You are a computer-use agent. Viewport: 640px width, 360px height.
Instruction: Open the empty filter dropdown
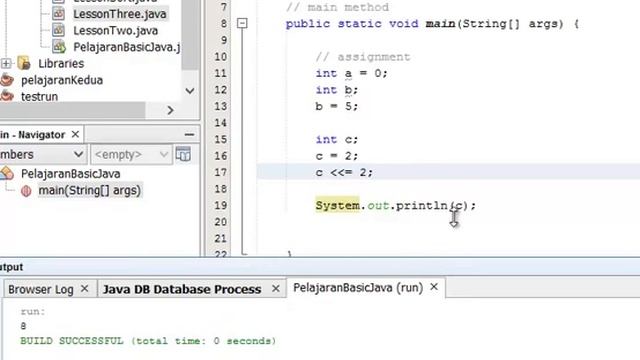[x=131, y=155]
